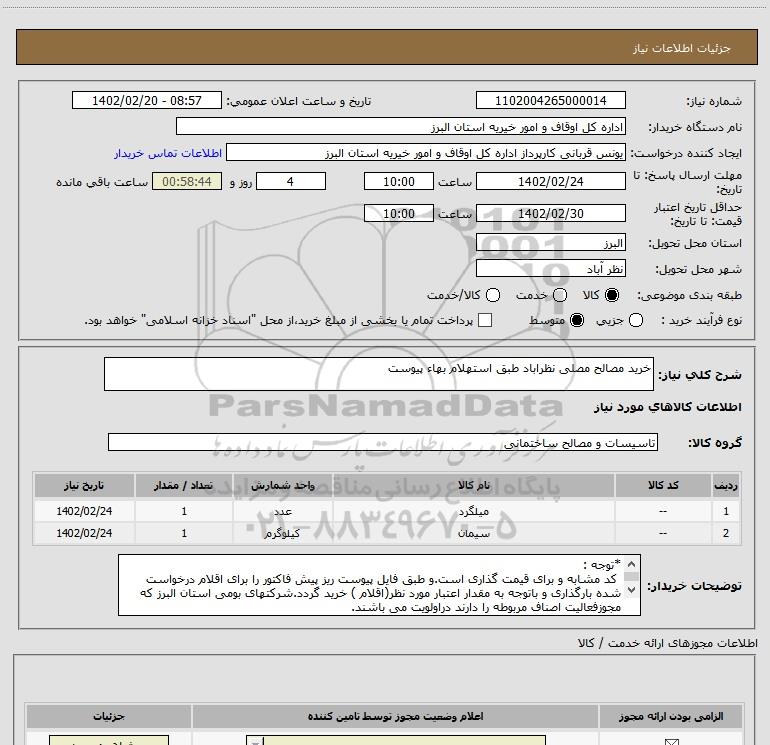Click the ردیف column header
Viewport: 770px width, 745px height.
pyautogui.click(x=726, y=485)
